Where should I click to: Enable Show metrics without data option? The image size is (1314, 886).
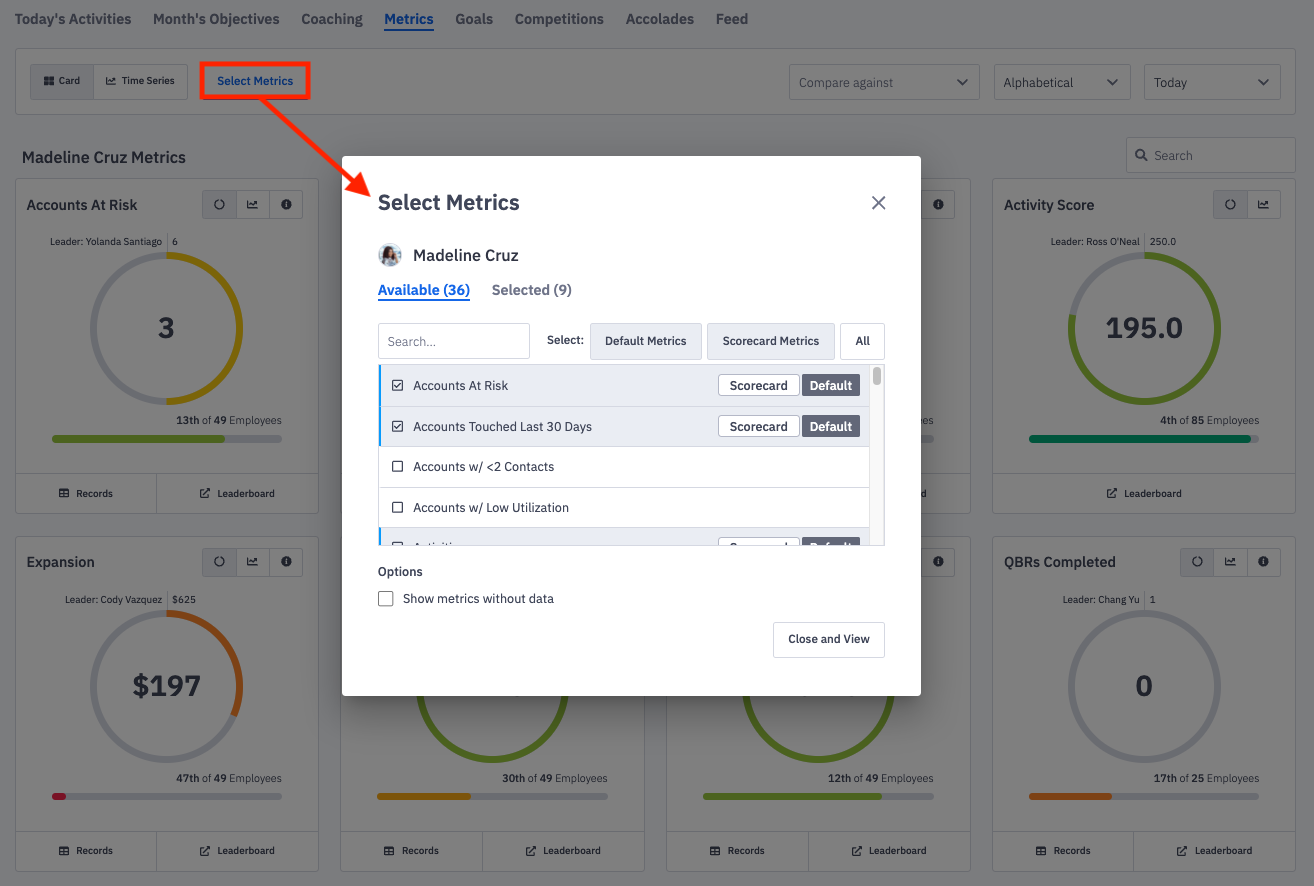tap(386, 599)
